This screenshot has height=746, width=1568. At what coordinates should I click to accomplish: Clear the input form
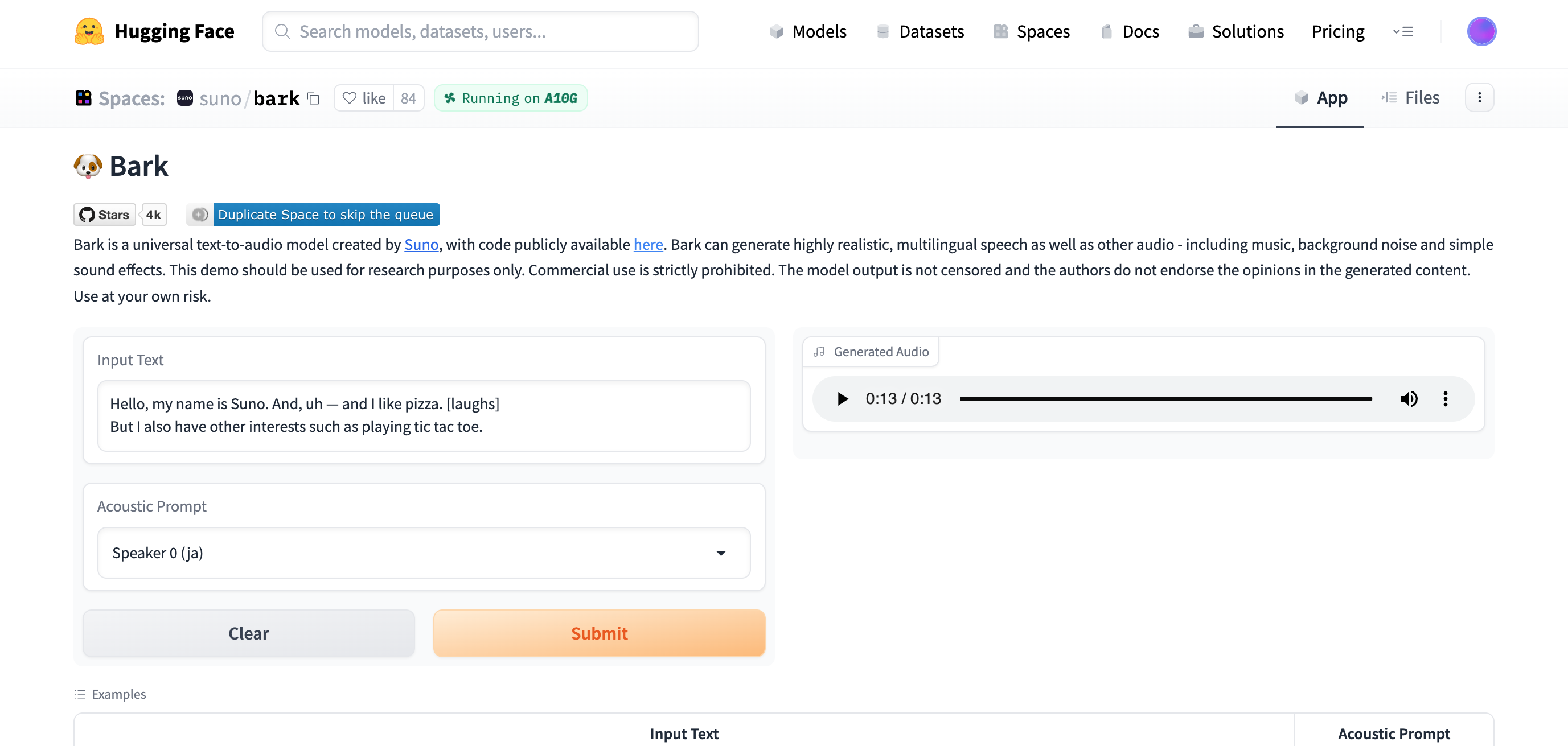[249, 633]
